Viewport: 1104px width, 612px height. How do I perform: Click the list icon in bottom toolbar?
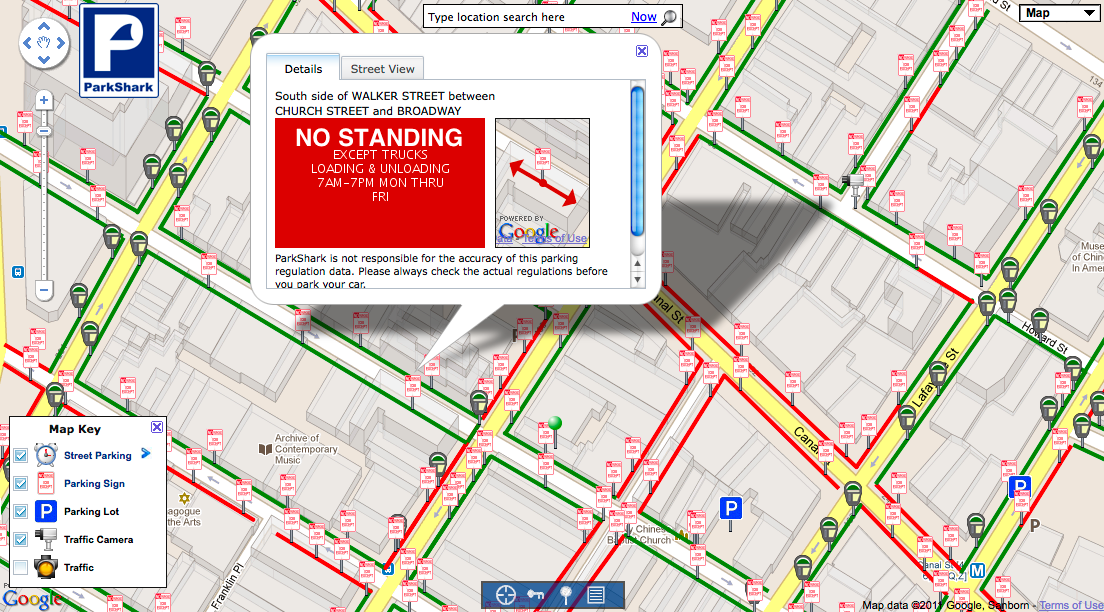click(596, 595)
